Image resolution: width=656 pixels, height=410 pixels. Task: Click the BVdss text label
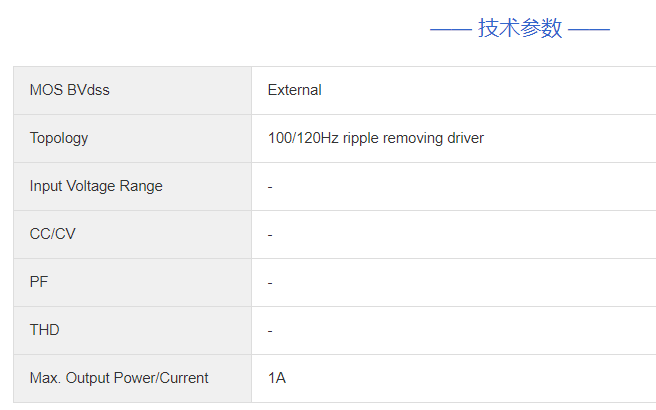(x=88, y=90)
